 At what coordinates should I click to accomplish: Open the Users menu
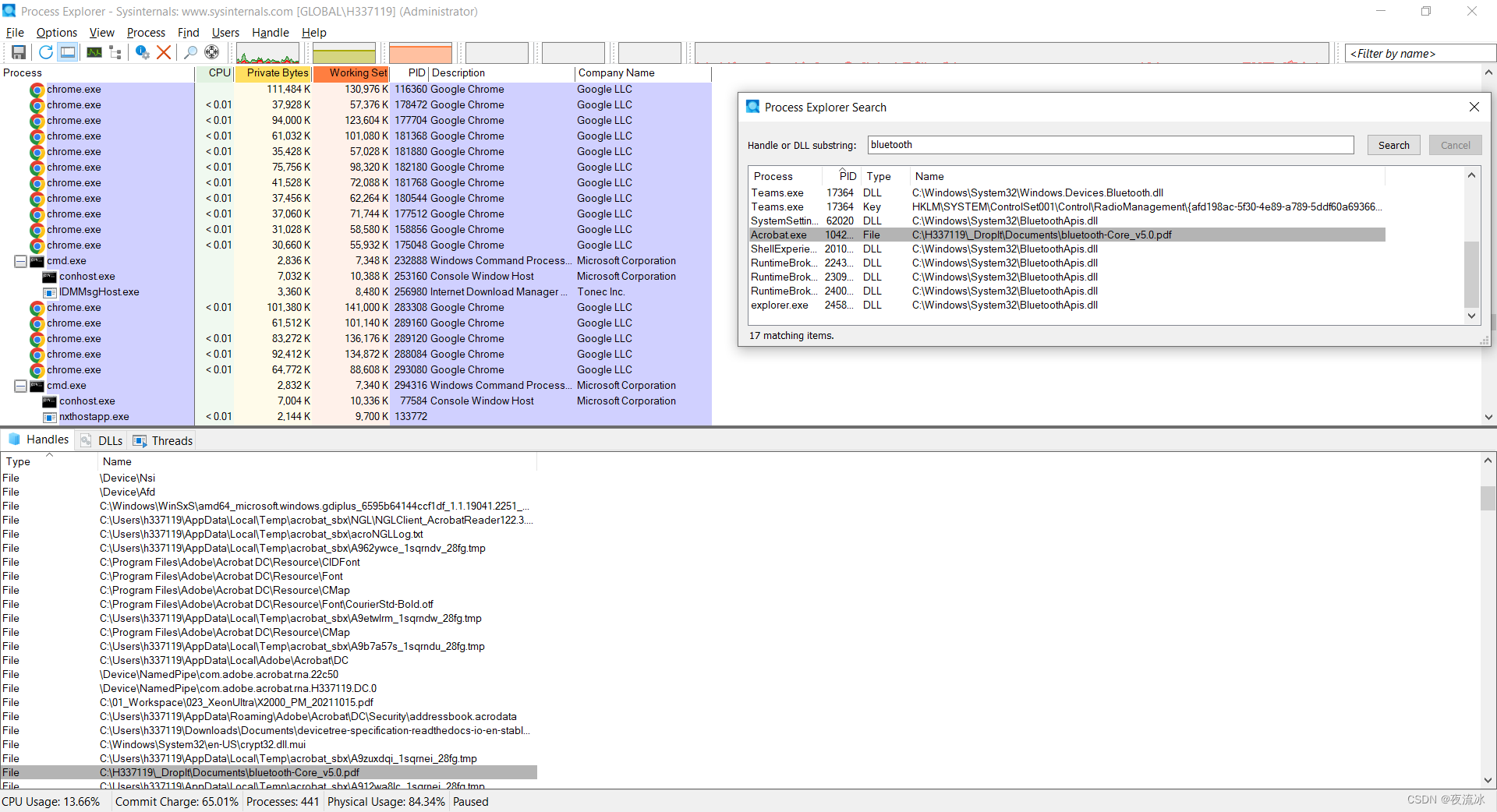point(225,33)
